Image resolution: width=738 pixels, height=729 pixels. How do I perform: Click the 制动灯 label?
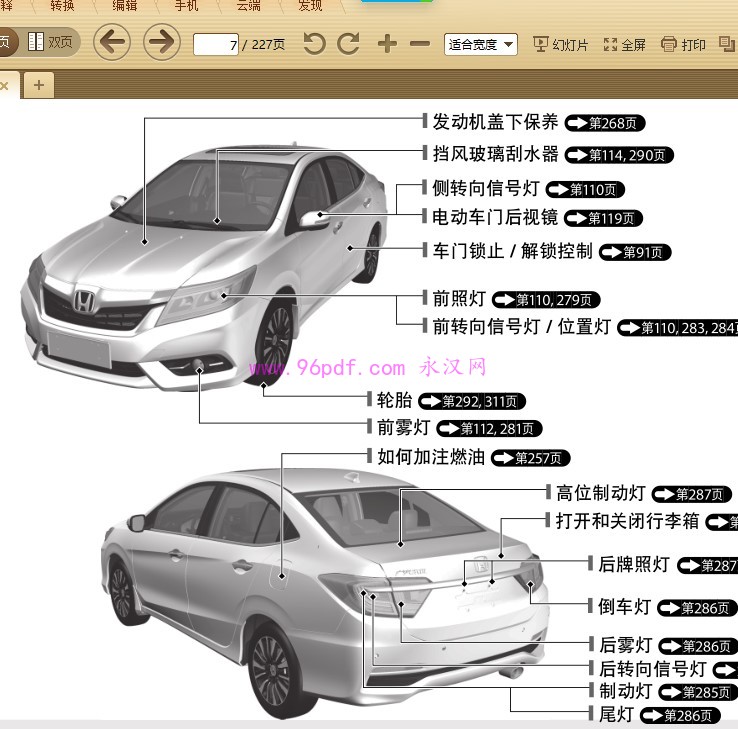(625, 691)
